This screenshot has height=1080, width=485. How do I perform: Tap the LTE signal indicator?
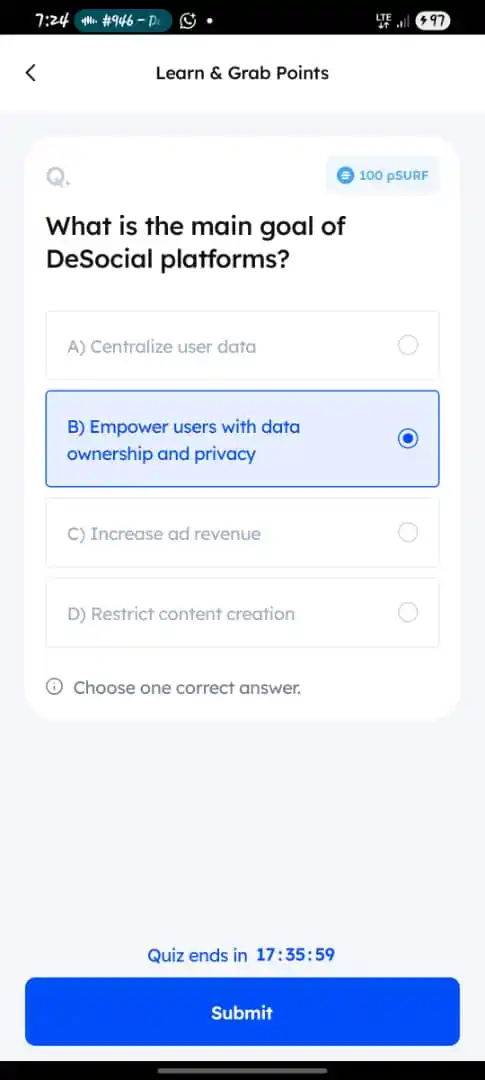(x=393, y=21)
